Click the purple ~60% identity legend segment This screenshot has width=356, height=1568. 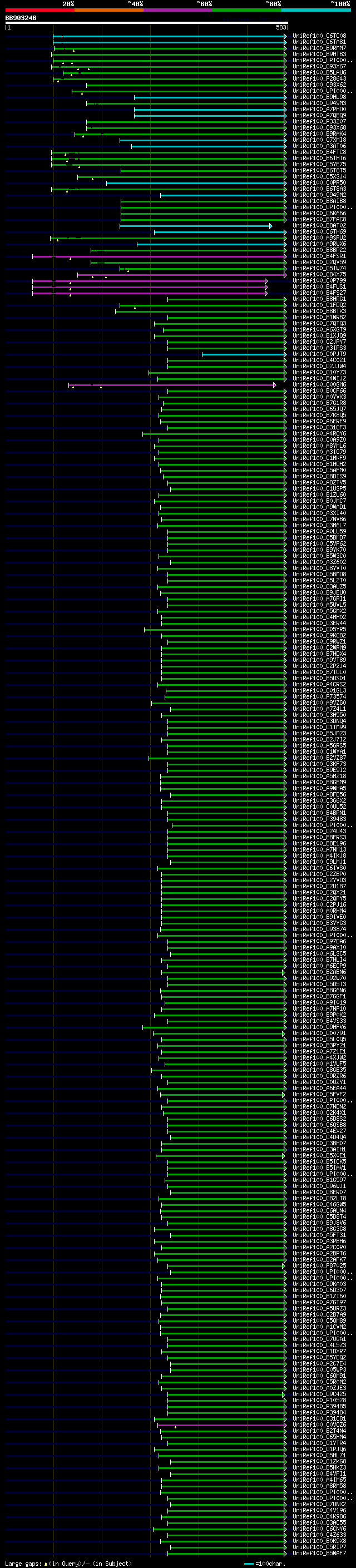click(x=179, y=10)
